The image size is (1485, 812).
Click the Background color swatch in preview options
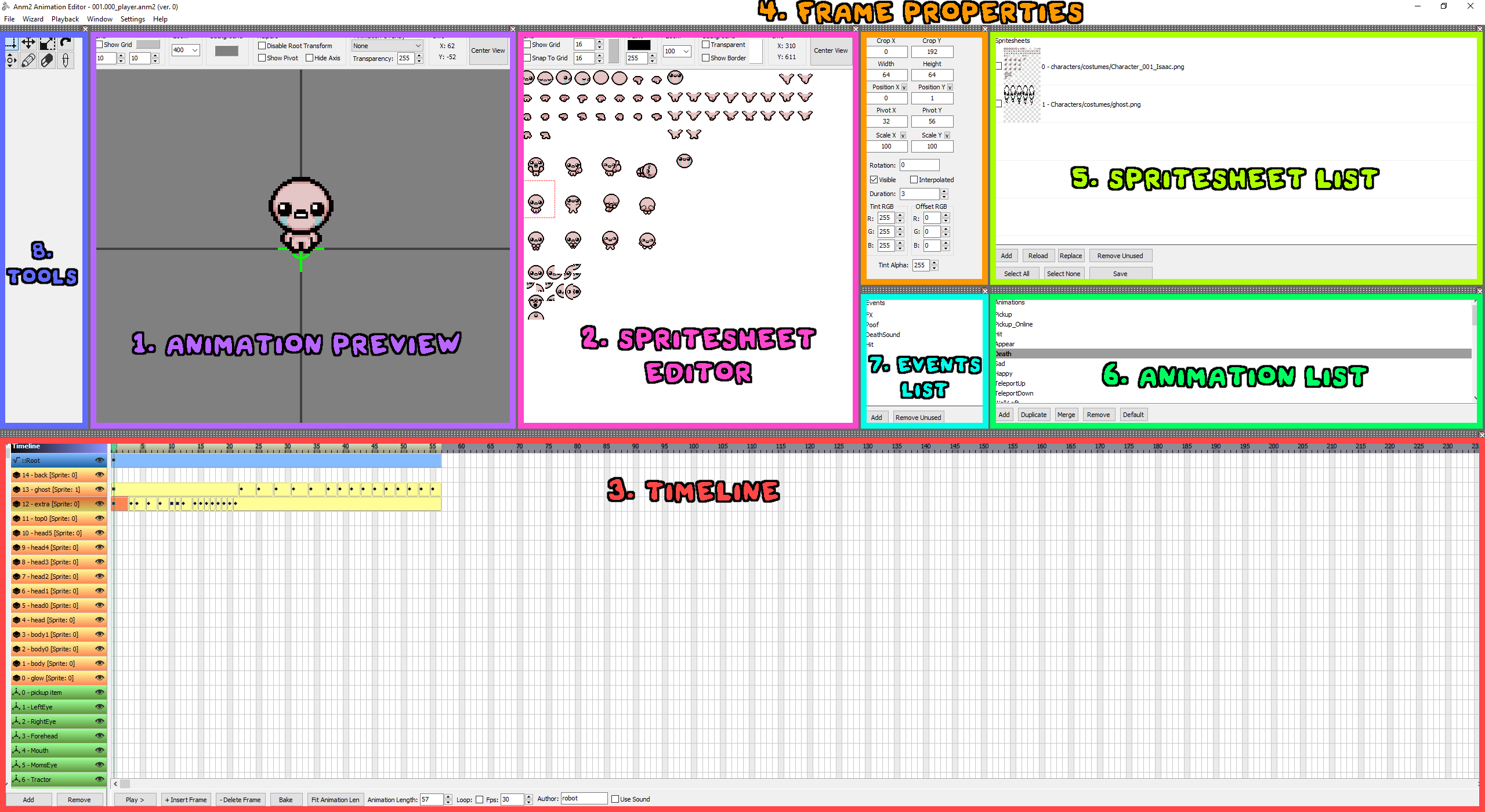click(x=226, y=50)
